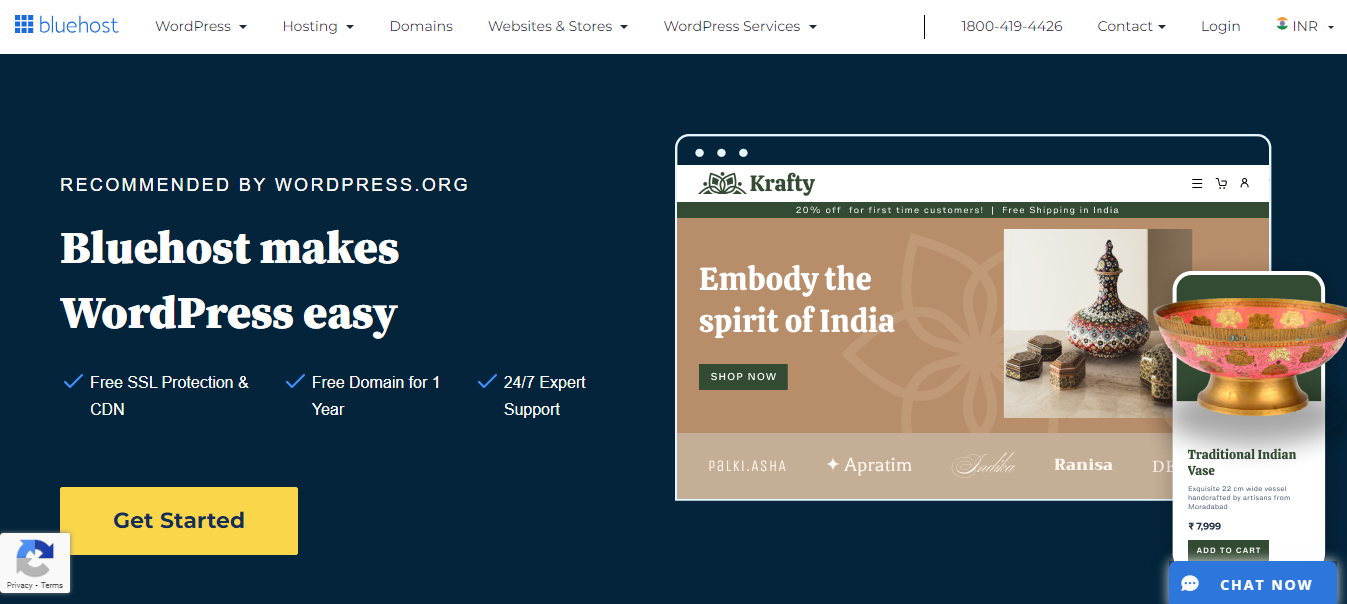Screen dimensions: 1347x604
Task: Open the reCAPTCHA Privacy link
Action: tap(19, 585)
